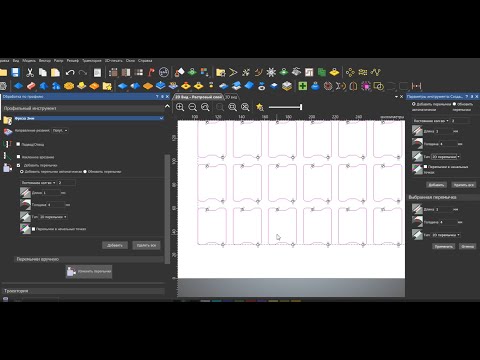This screenshot has height=360, width=480.
Task: Click the red eraser toolpath icon
Action: [31, 86]
